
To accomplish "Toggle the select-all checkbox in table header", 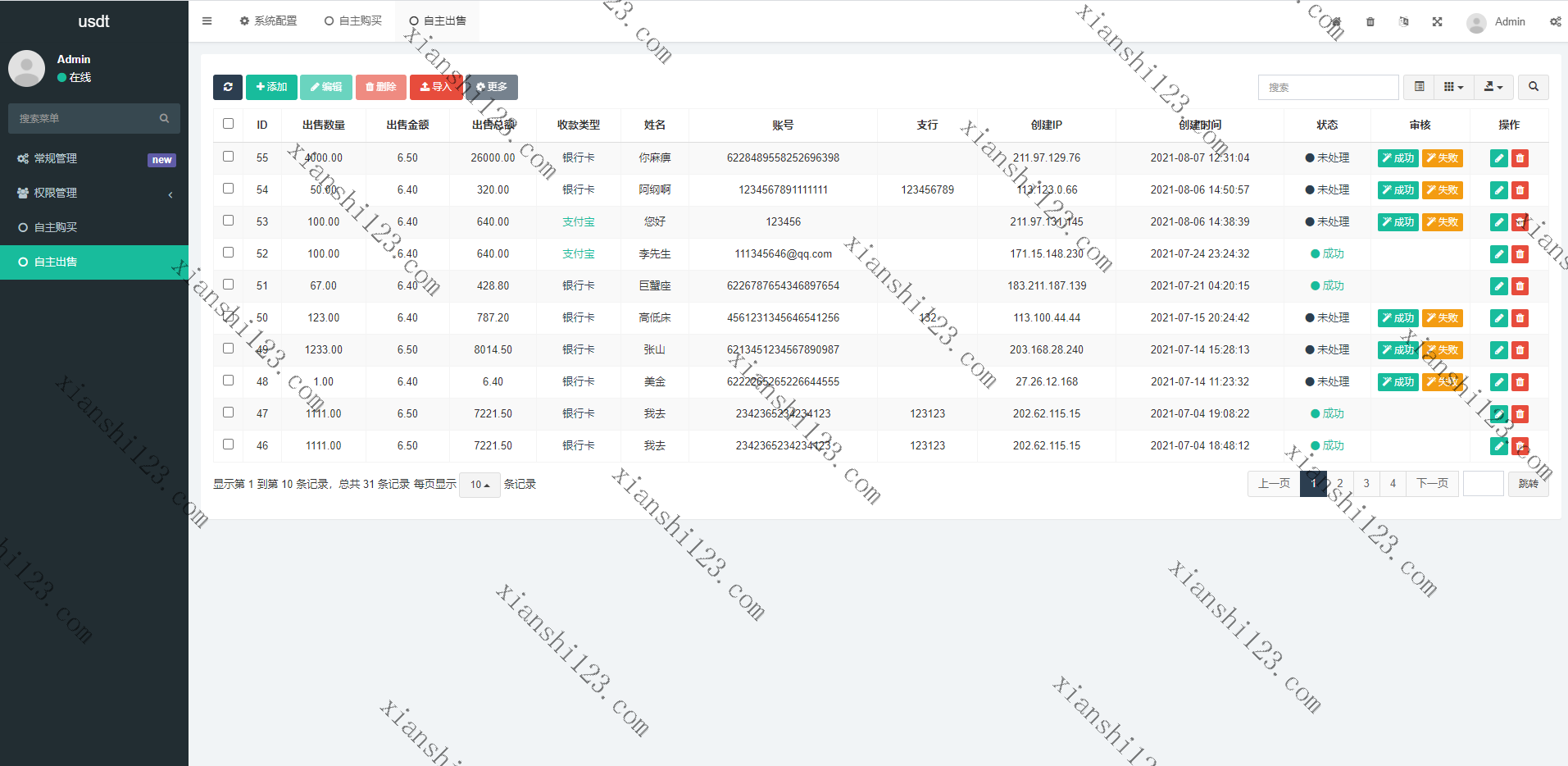I will (228, 124).
